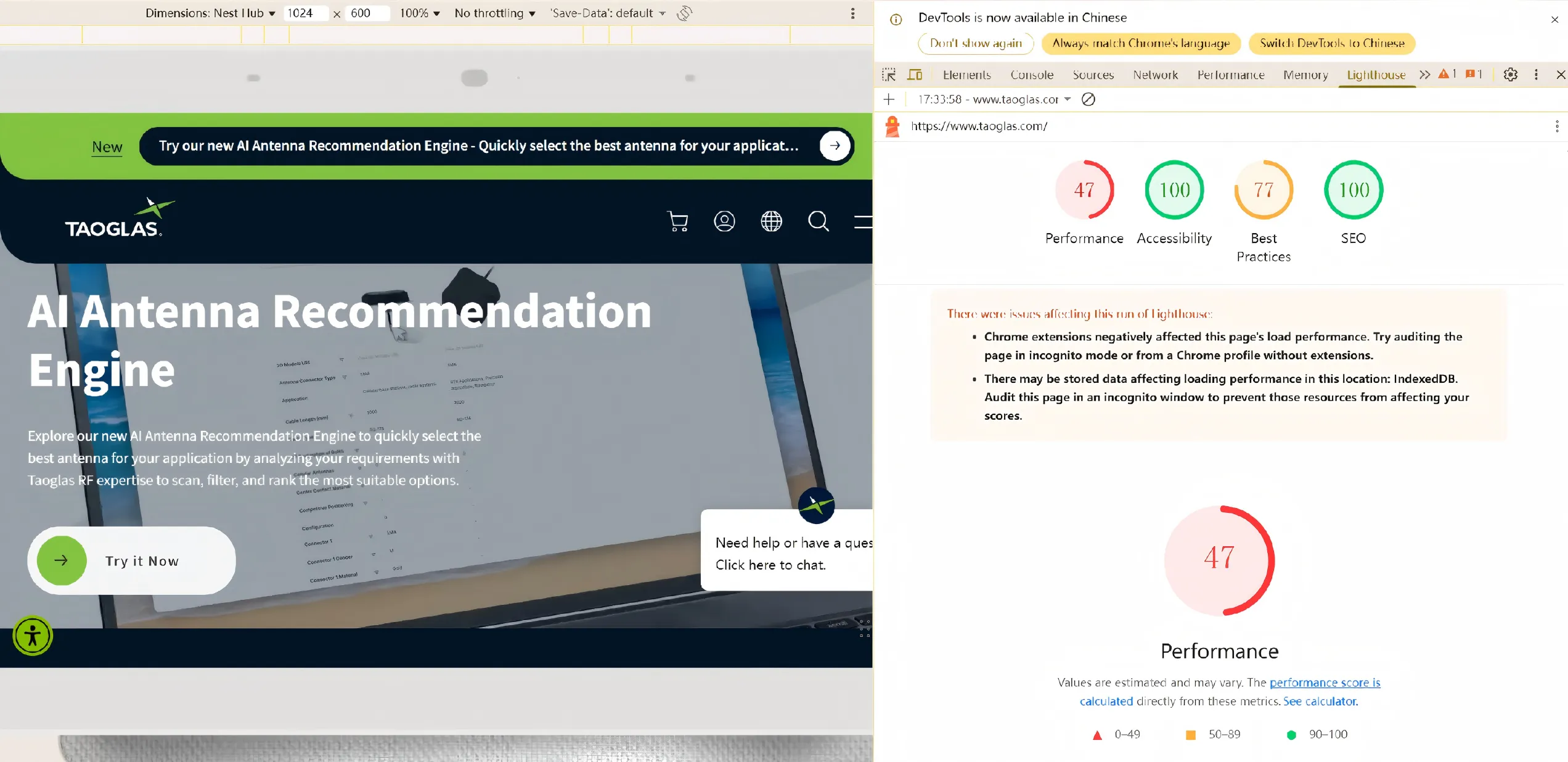The image size is (1568, 762).
Task: Close the DevTools panel
Action: coord(1561,75)
